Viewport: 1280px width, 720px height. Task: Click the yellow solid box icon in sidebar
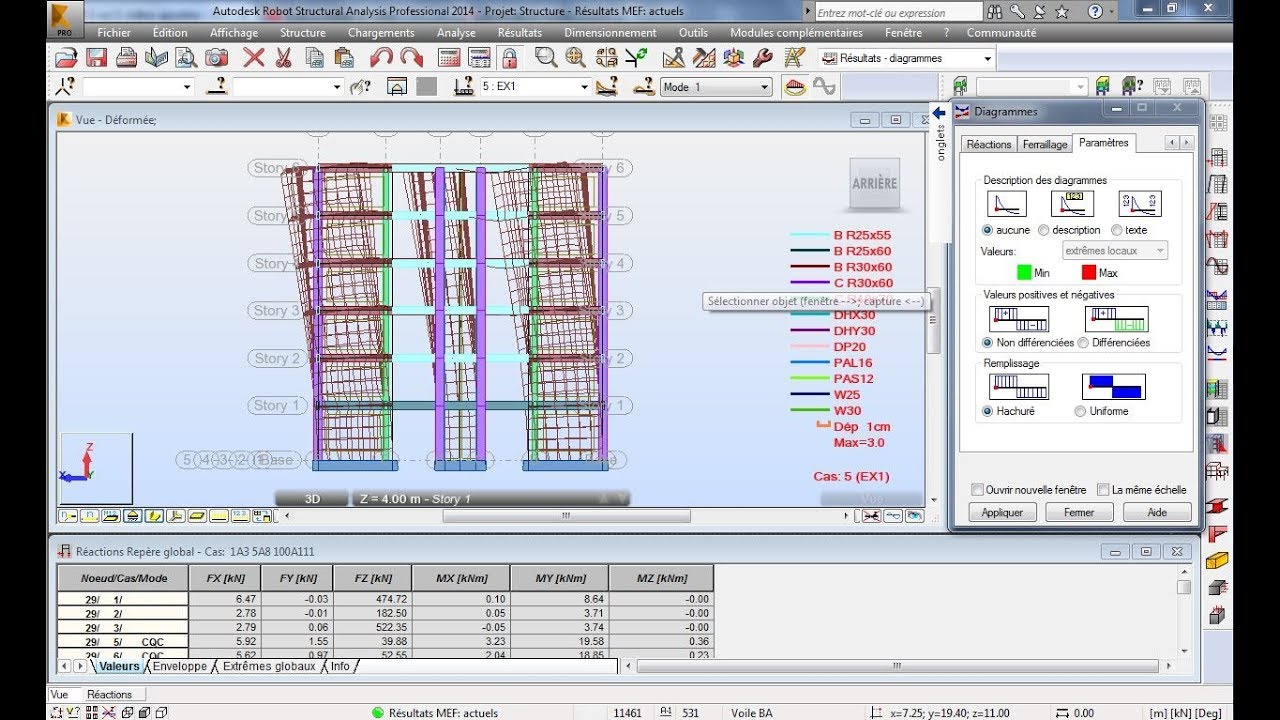click(1217, 560)
